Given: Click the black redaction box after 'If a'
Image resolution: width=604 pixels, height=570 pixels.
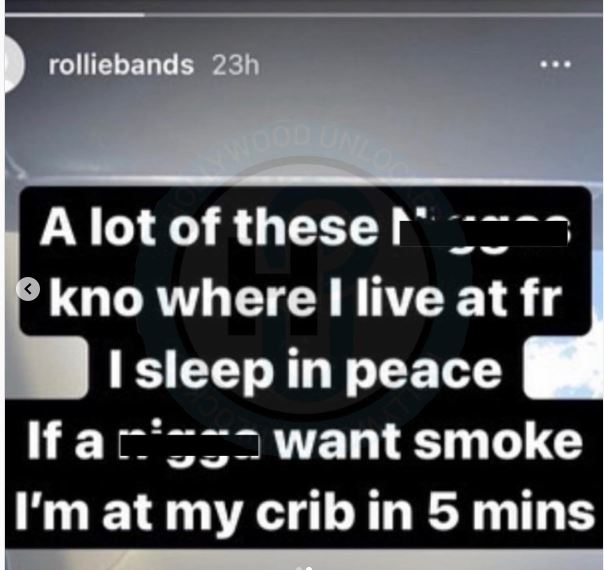Looking at the screenshot, I should click(x=189, y=446).
